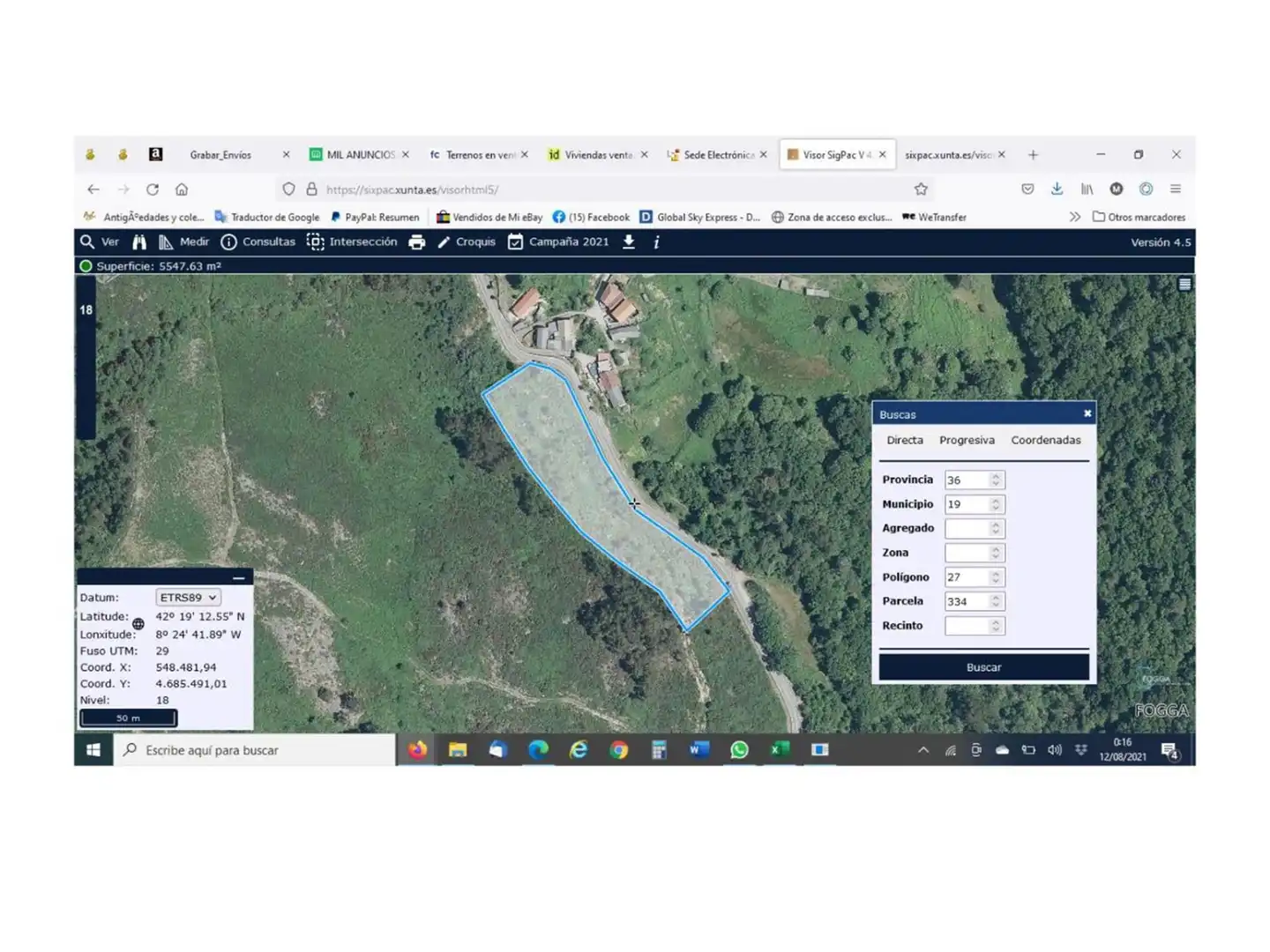Click the download icon in SigPac toolbar
The height and width of the screenshot is (952, 1270).
tap(629, 242)
